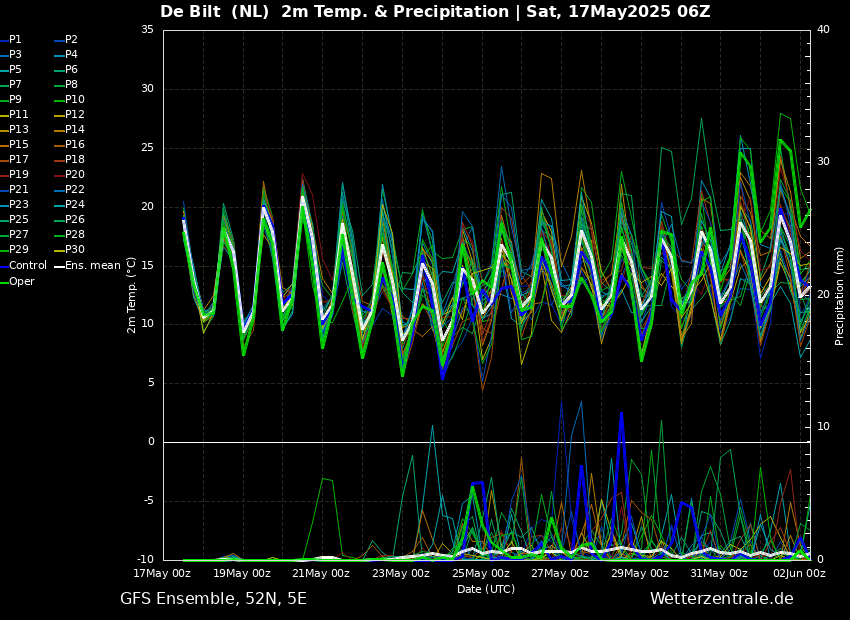The height and width of the screenshot is (620, 850).
Task: Select the P10 legend entry
Action: pos(75,100)
